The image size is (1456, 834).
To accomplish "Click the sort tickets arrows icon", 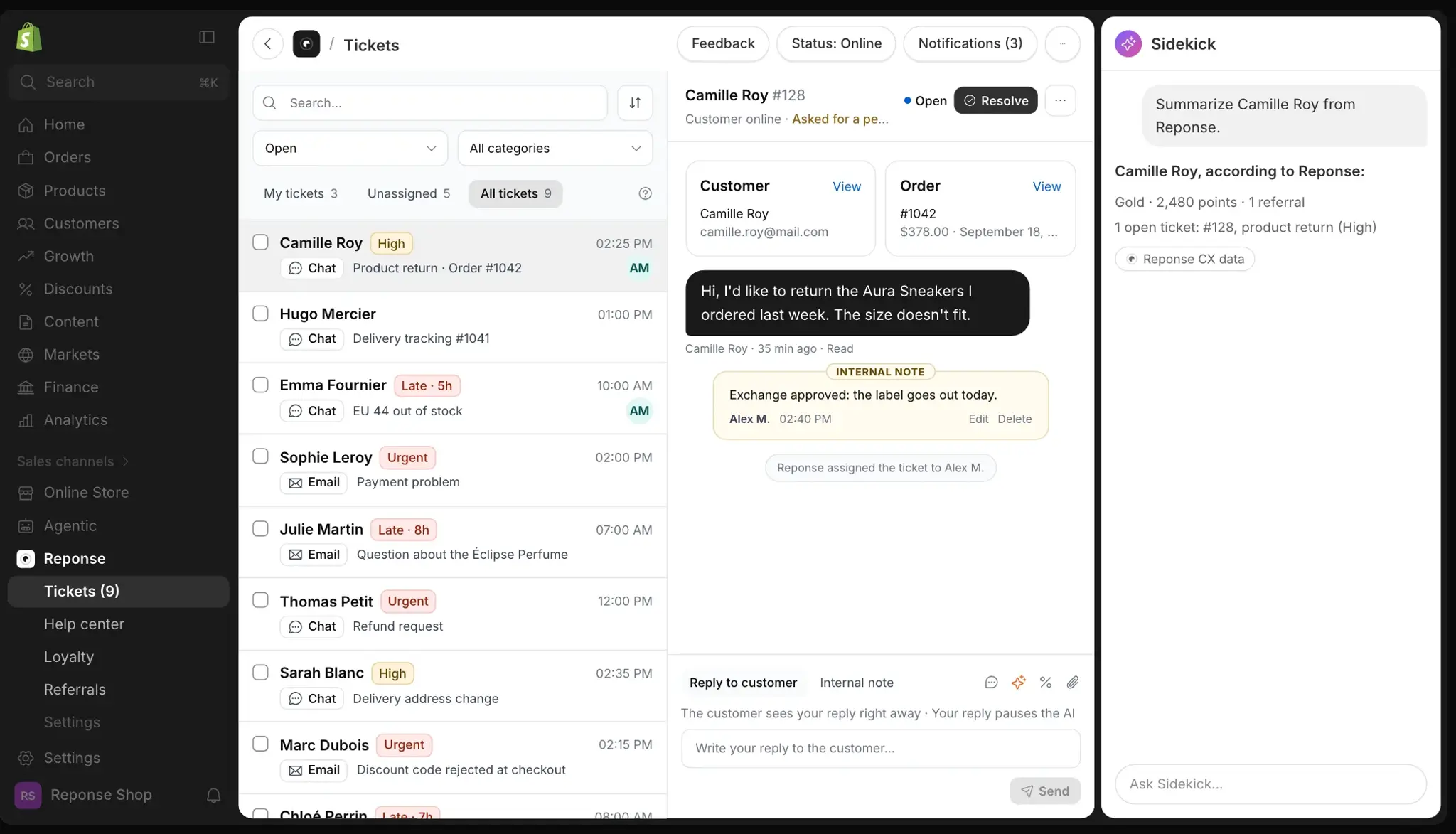I will [x=635, y=103].
